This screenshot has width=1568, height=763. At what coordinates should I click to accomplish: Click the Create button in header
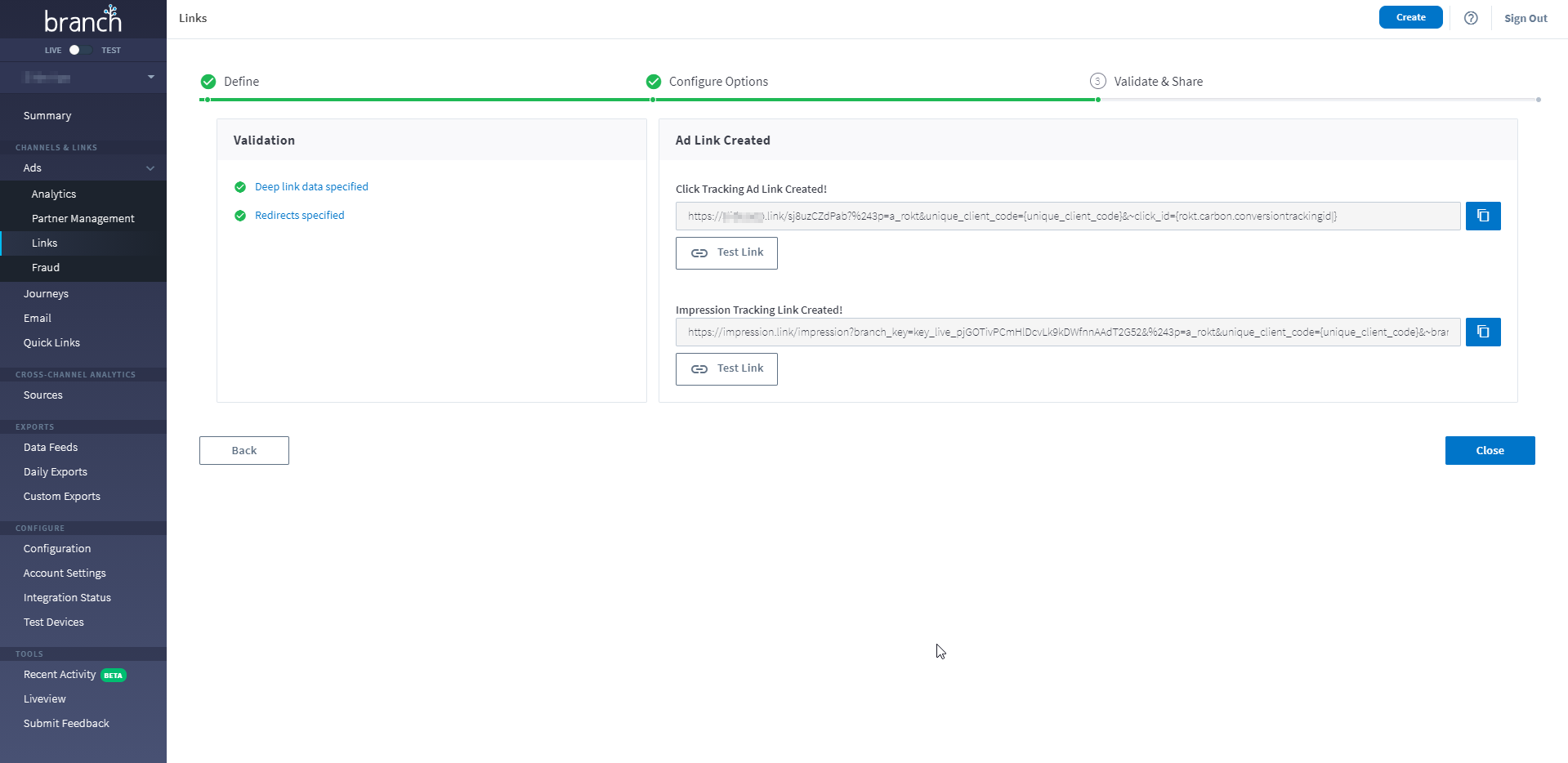click(x=1409, y=17)
